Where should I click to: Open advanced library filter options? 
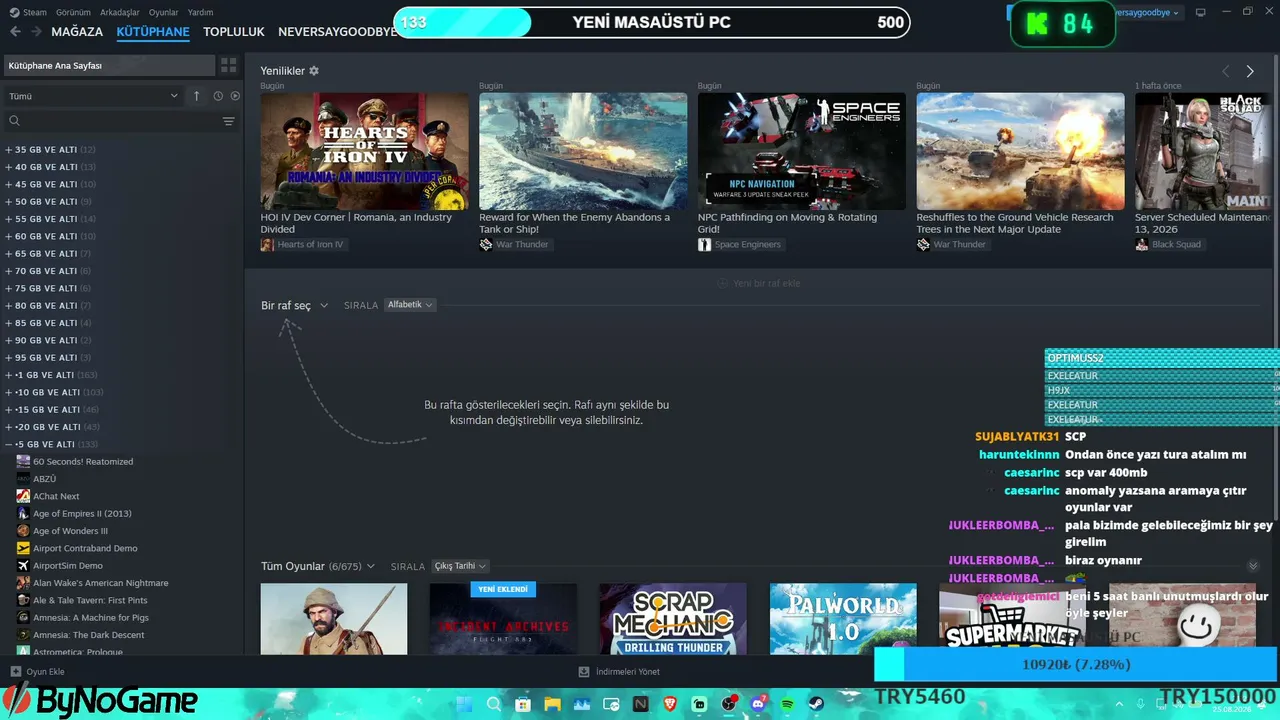229,121
